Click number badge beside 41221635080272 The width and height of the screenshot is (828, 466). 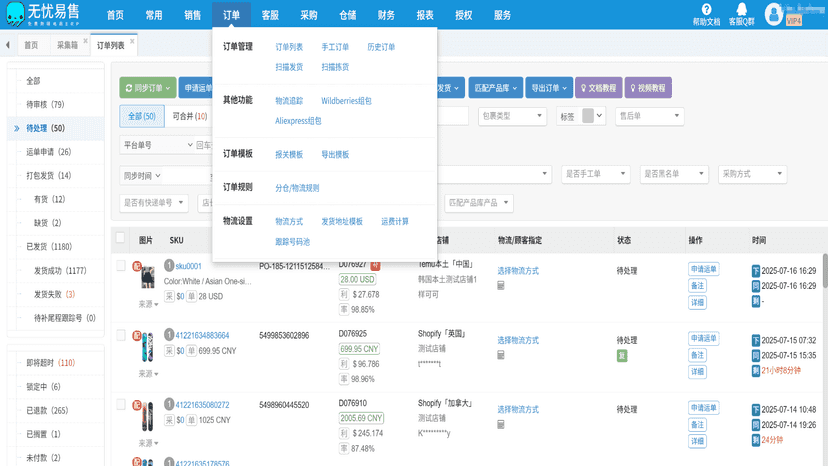169,404
